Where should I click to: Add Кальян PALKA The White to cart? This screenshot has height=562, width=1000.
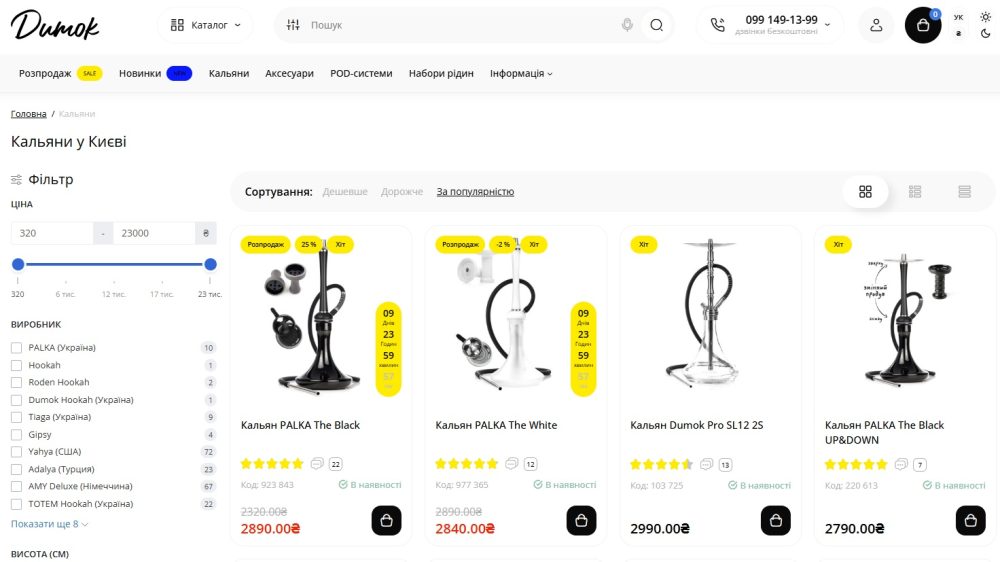tap(581, 521)
